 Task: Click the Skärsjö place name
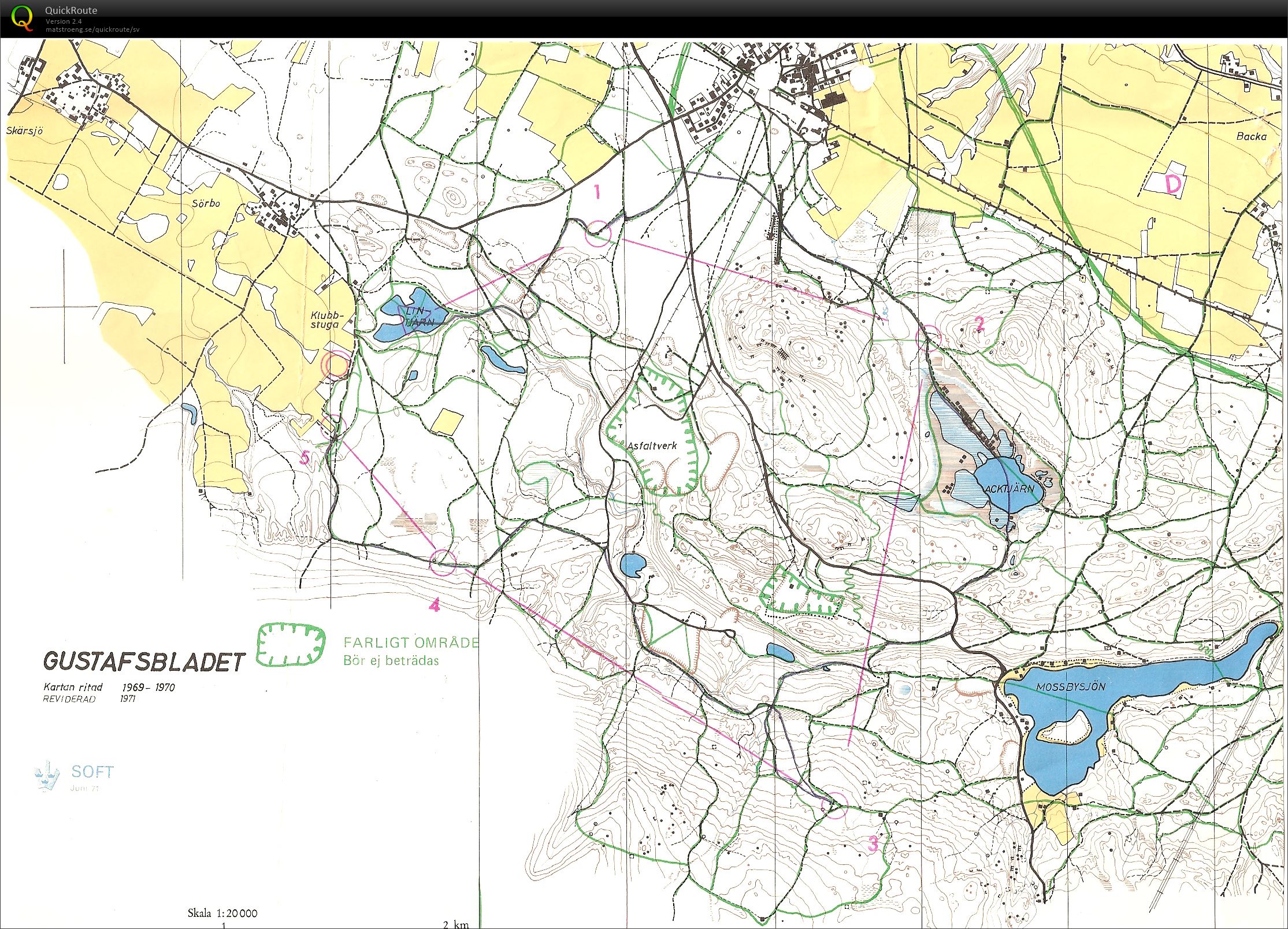tap(25, 131)
